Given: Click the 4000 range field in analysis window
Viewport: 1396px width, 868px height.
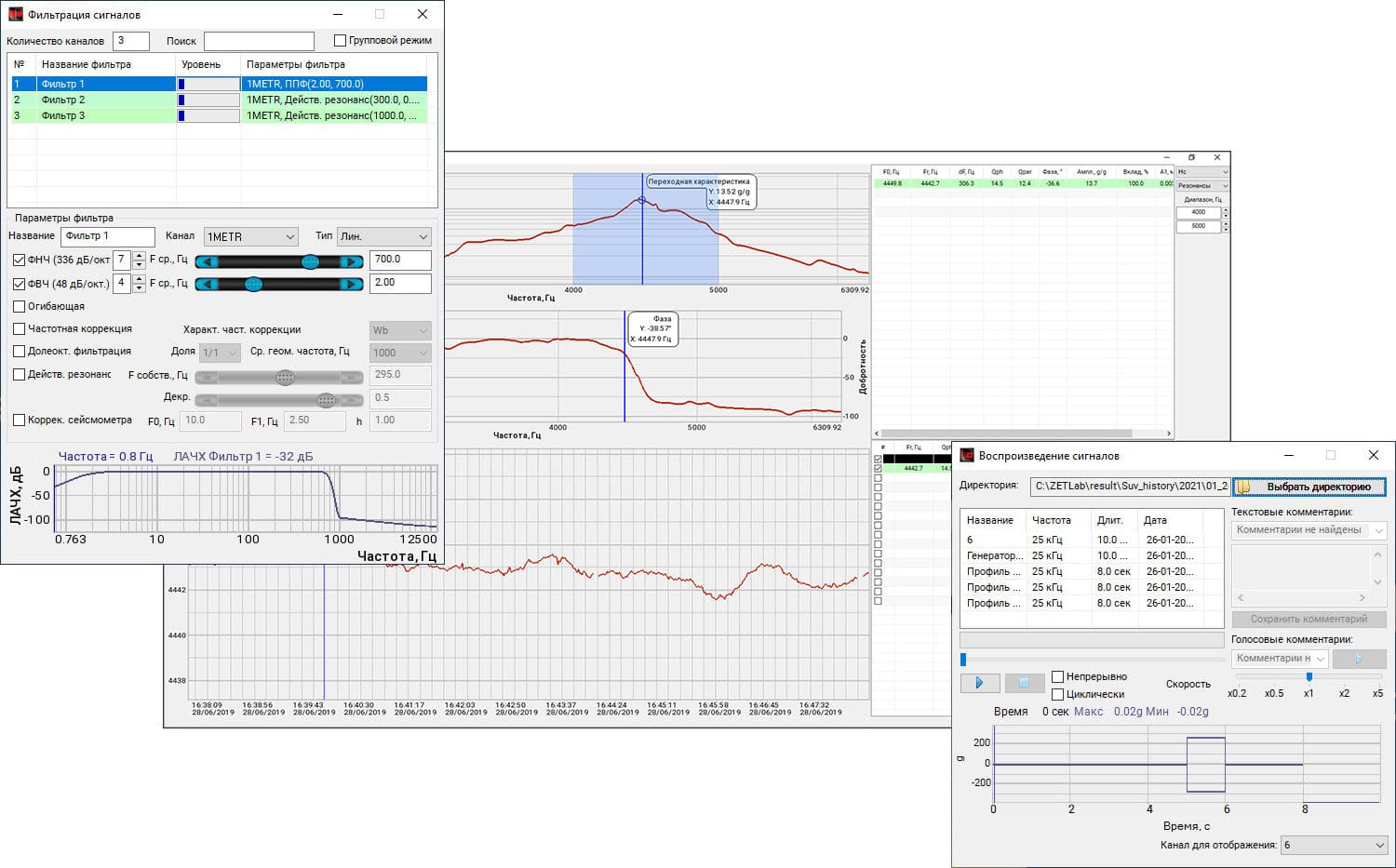Looking at the screenshot, I should [x=1199, y=212].
